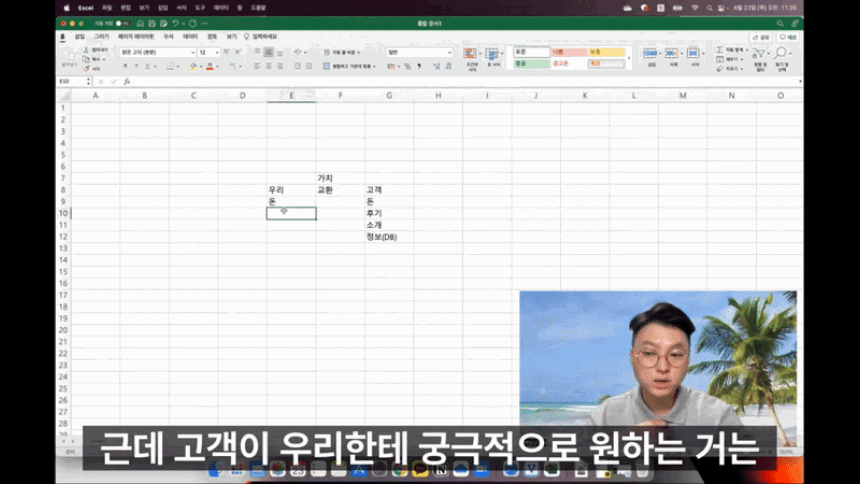Open the font name dropdown

(x=191, y=52)
